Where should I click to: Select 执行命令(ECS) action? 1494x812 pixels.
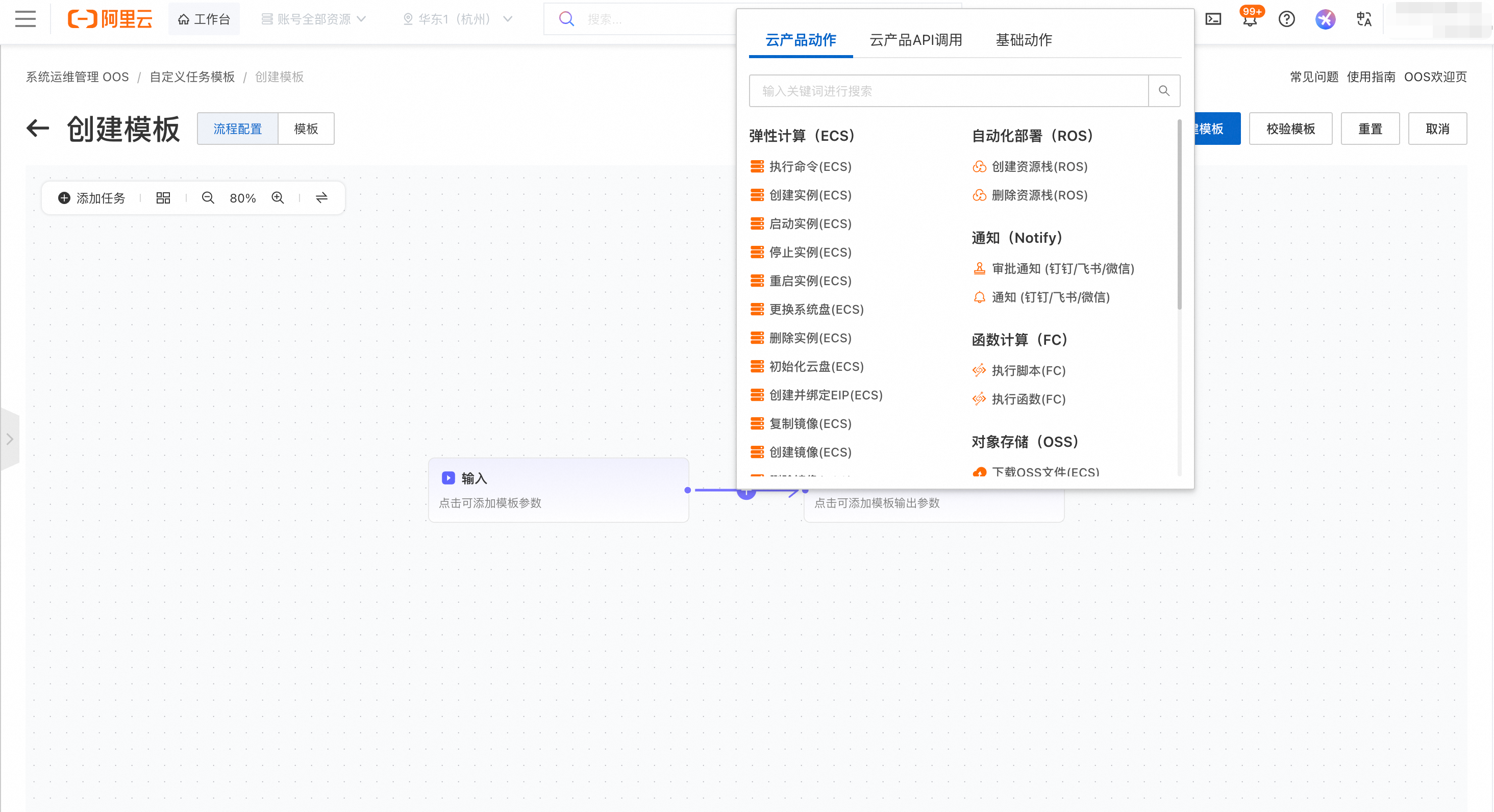tap(810, 167)
